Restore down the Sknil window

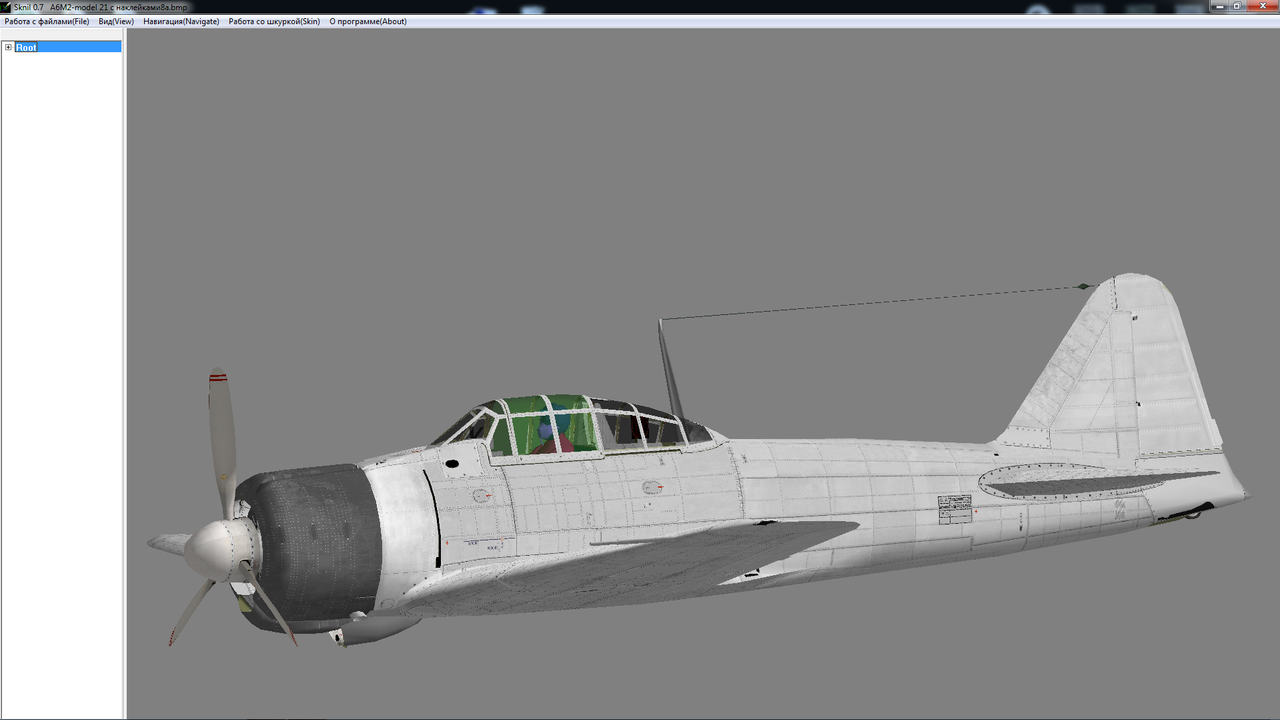point(1239,6)
